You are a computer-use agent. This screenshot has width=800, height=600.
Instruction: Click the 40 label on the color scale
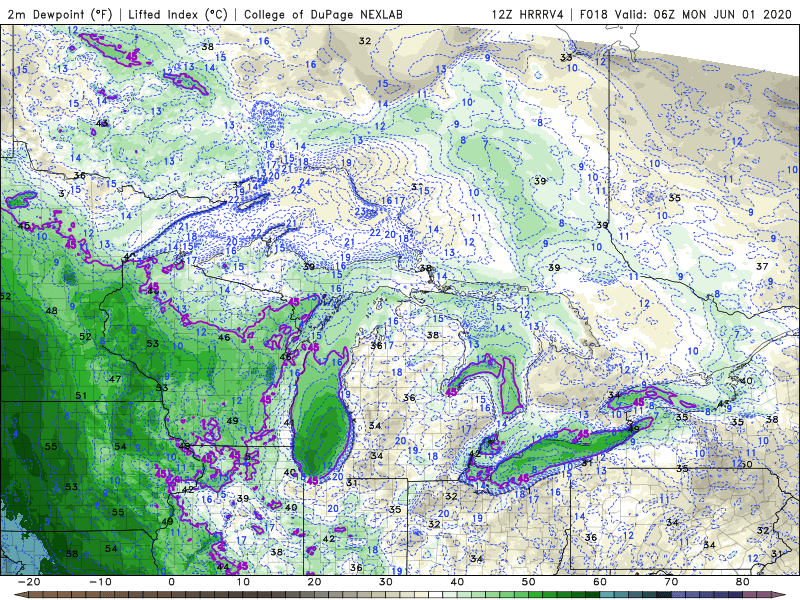pyautogui.click(x=457, y=582)
